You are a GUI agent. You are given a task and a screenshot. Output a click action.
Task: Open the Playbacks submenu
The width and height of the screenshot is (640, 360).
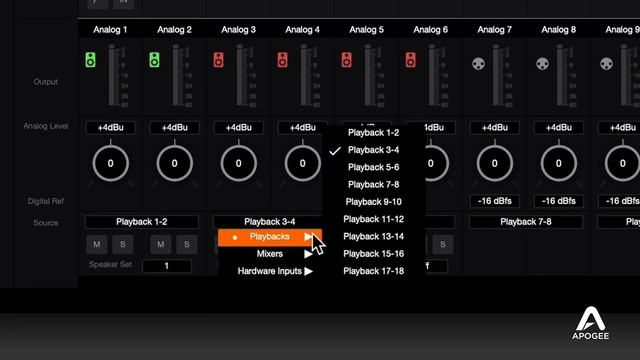(270, 237)
